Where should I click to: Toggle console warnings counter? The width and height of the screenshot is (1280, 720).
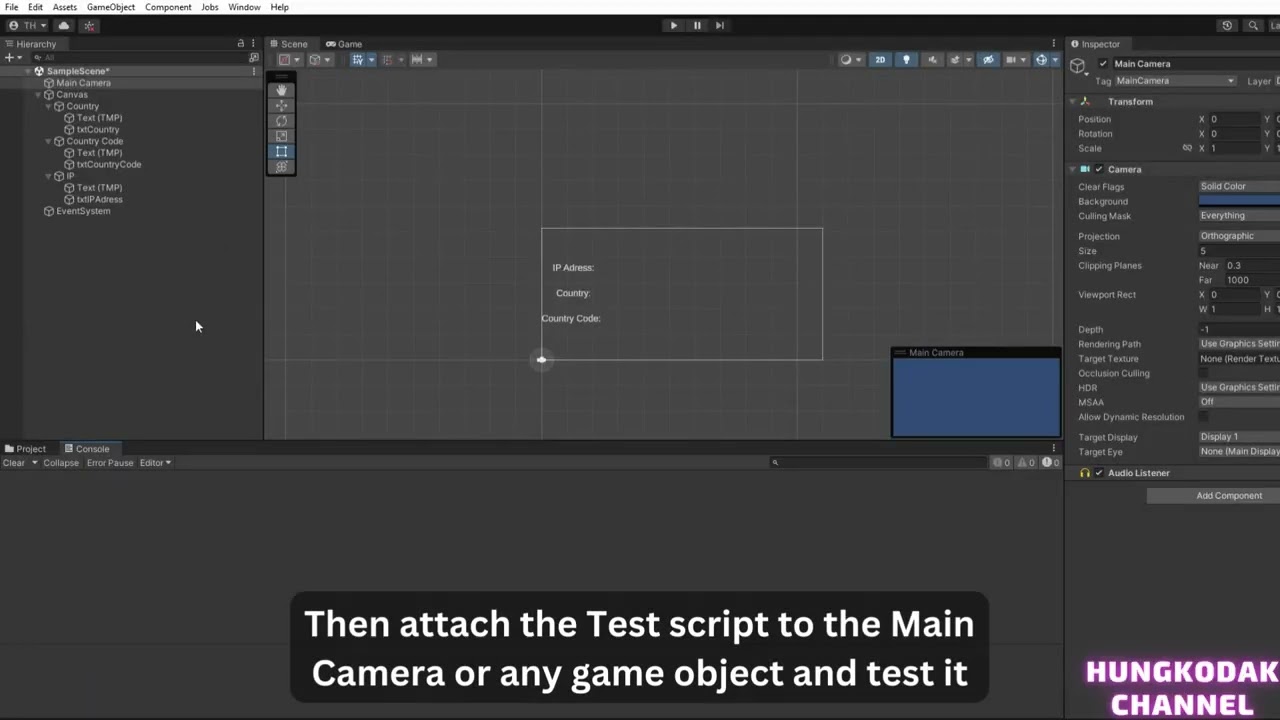pyautogui.click(x=1027, y=462)
